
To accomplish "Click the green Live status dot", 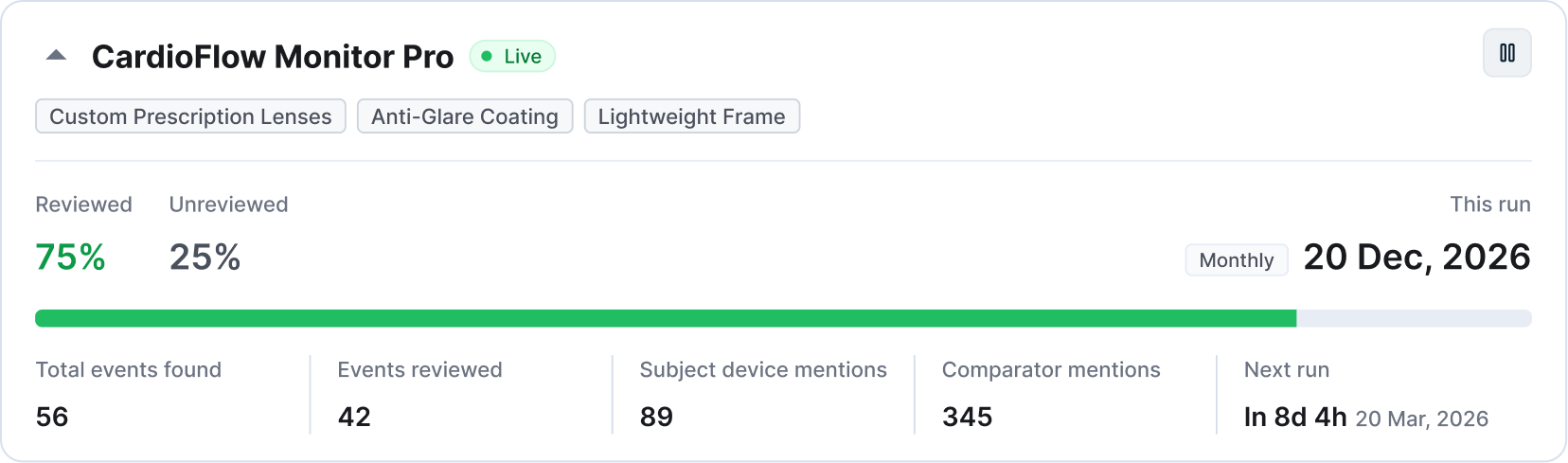I will (x=487, y=56).
